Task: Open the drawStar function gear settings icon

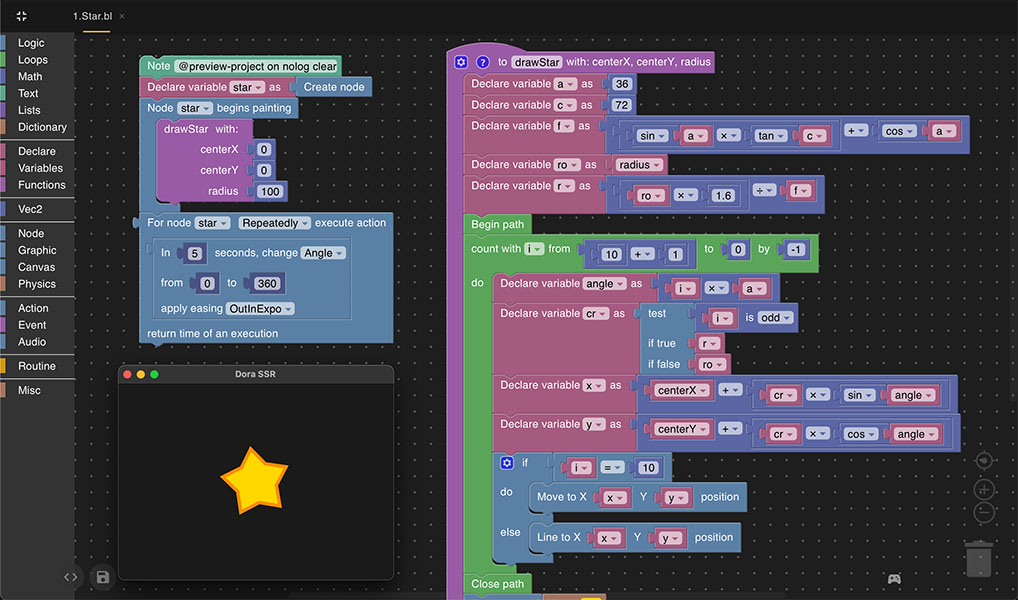Action: pyautogui.click(x=461, y=62)
